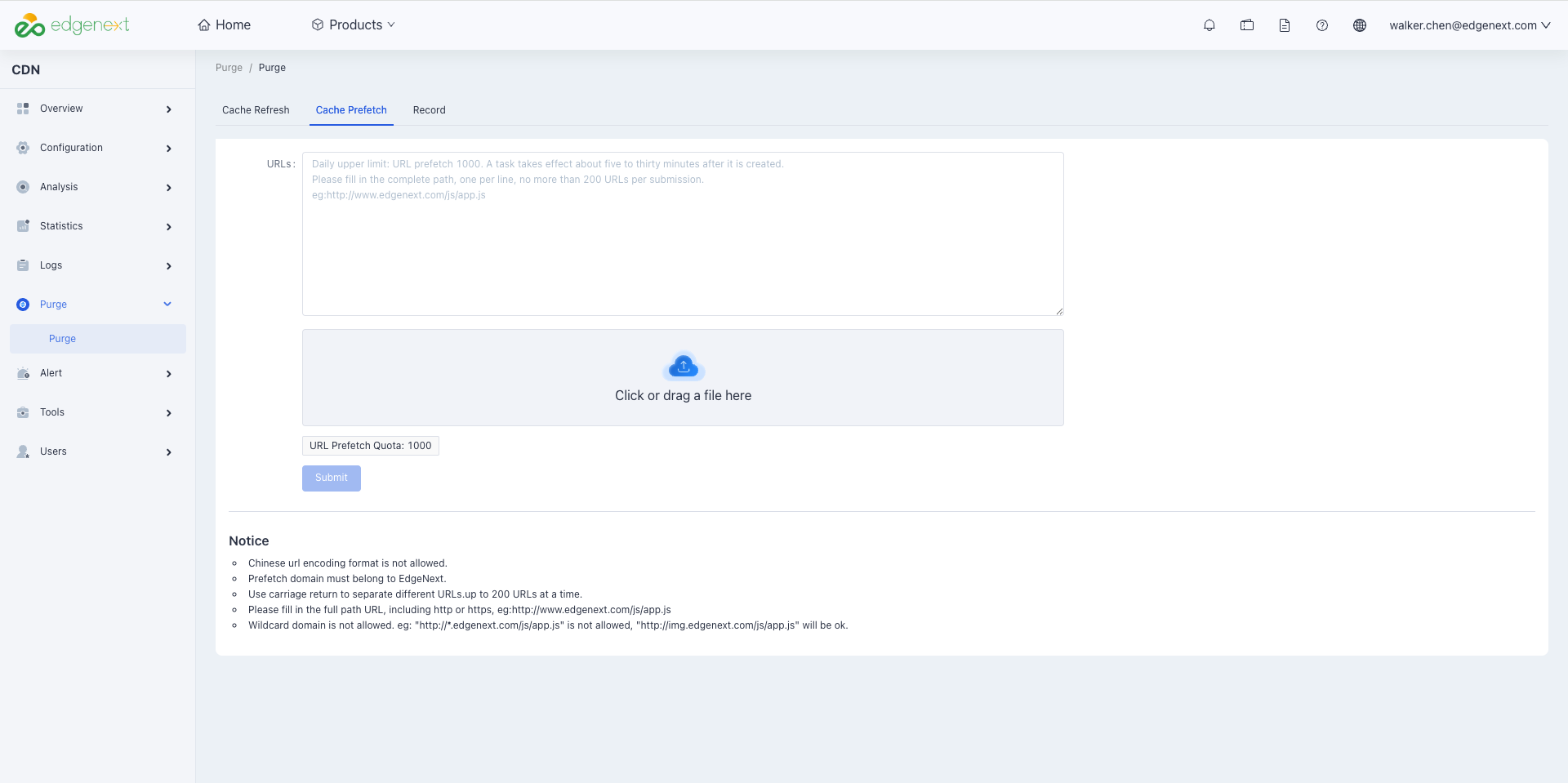Switch to the Cache Refresh tab

point(256,110)
